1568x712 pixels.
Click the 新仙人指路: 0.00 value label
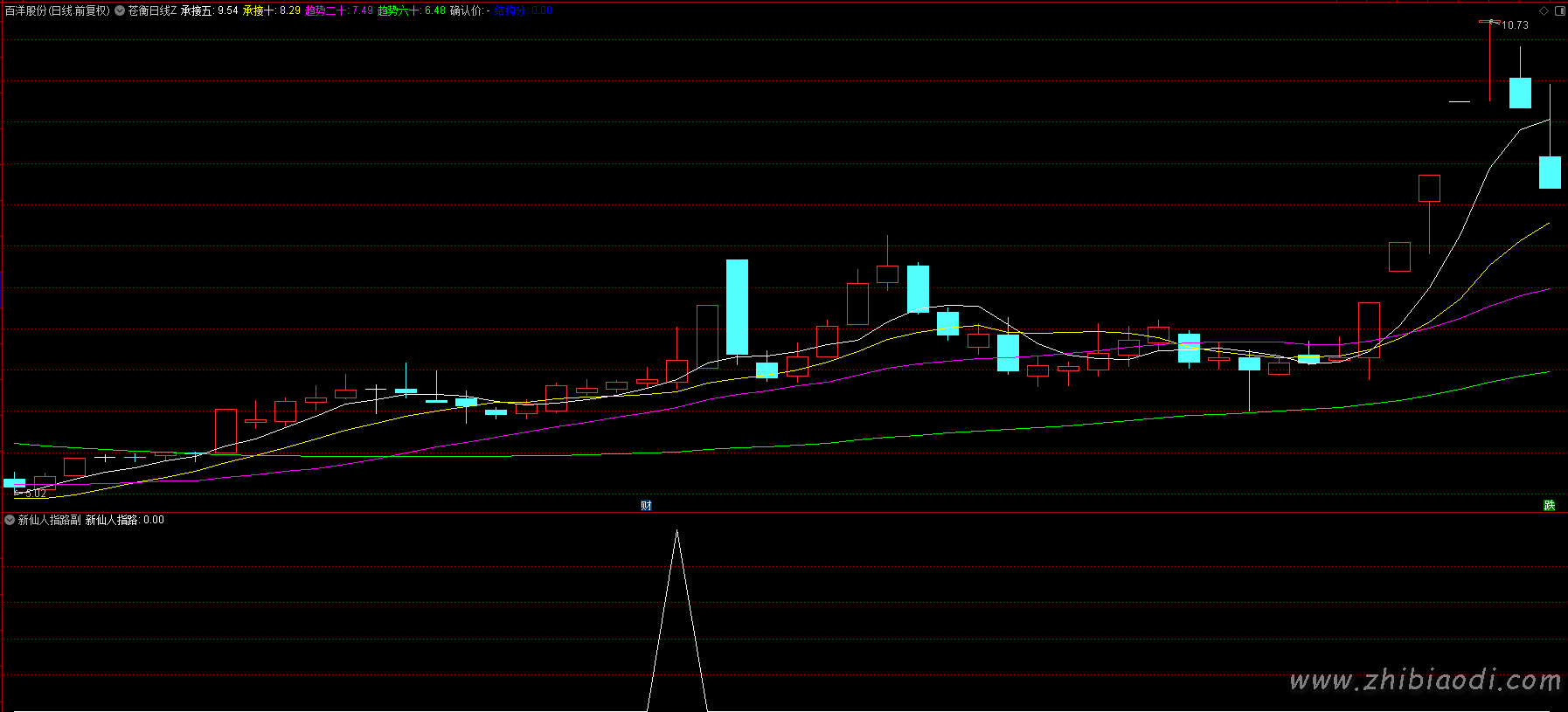[124, 520]
